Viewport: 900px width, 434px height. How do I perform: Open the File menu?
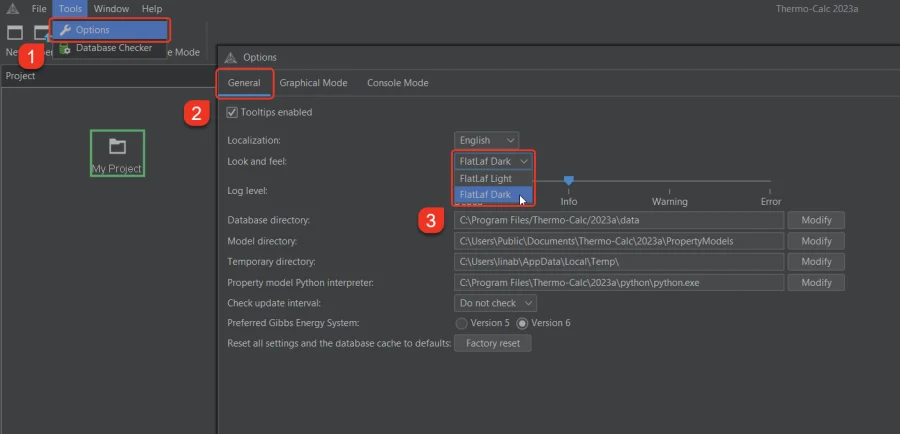pos(39,9)
